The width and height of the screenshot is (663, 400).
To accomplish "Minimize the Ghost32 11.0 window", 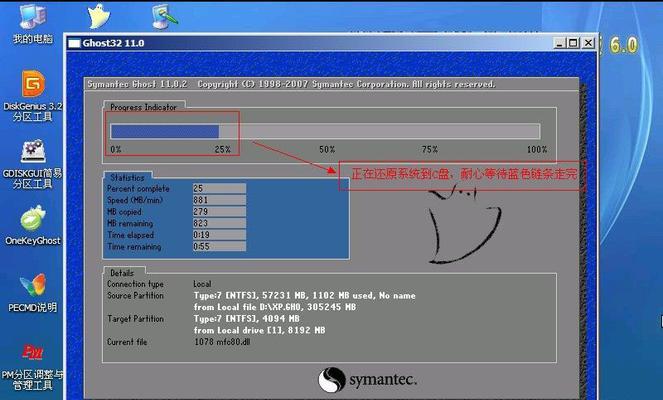I will (559, 43).
